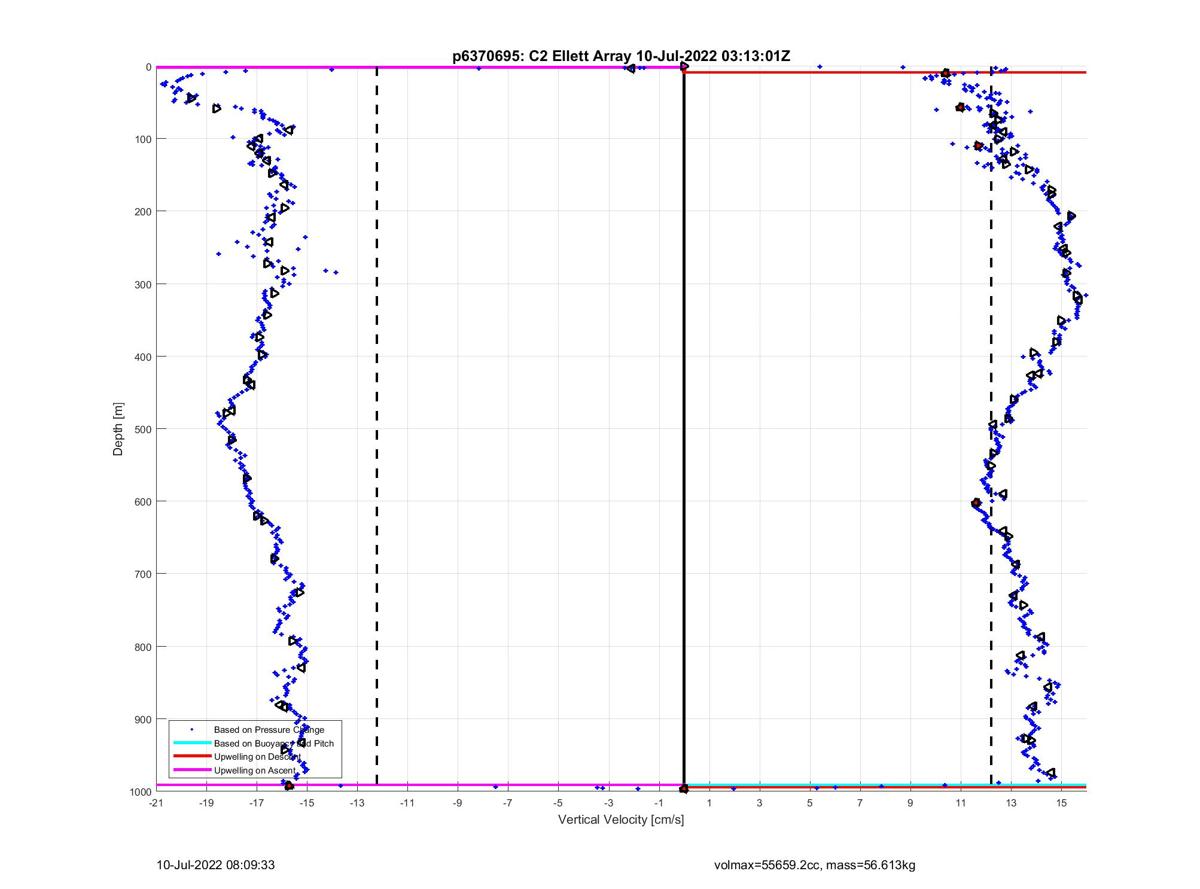This screenshot has width=1200, height=889.
Task: Click the positive velocity tick label '15'
Action: point(1061,802)
